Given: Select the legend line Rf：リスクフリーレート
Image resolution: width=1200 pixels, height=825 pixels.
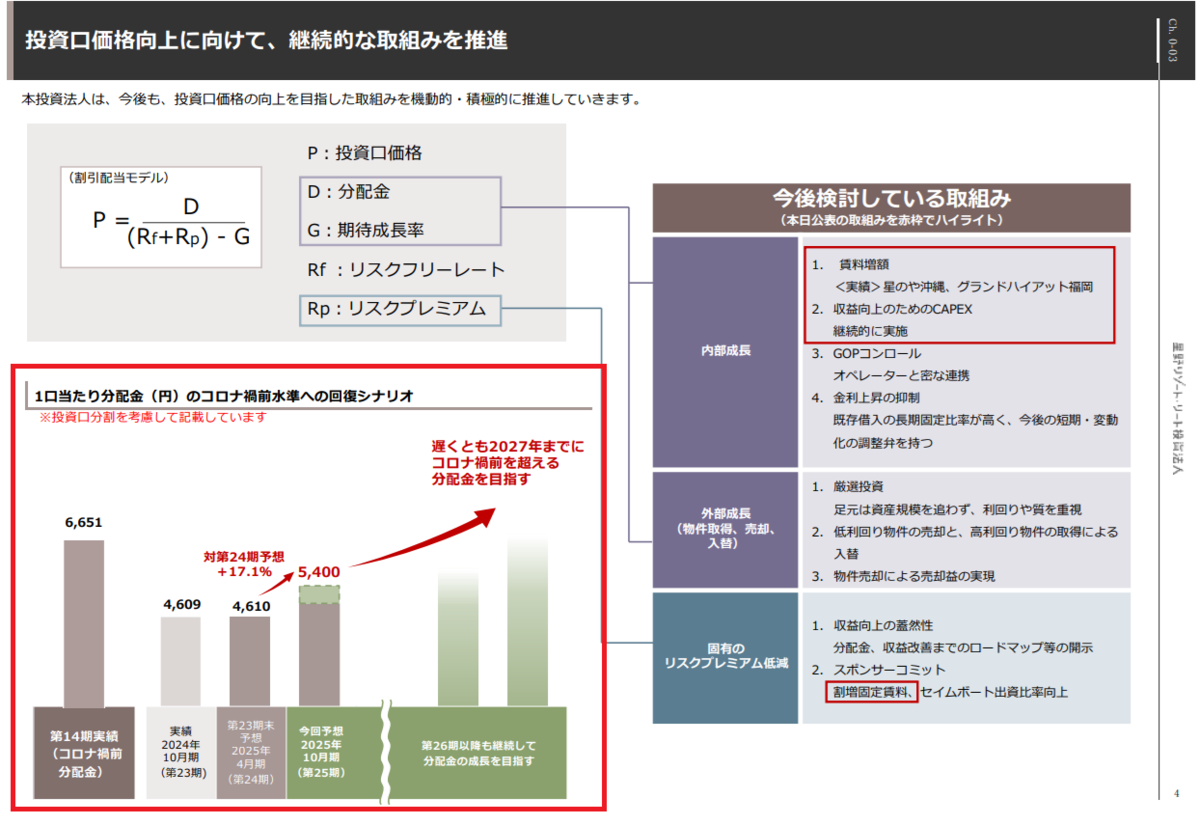Looking at the screenshot, I should pos(407,270).
